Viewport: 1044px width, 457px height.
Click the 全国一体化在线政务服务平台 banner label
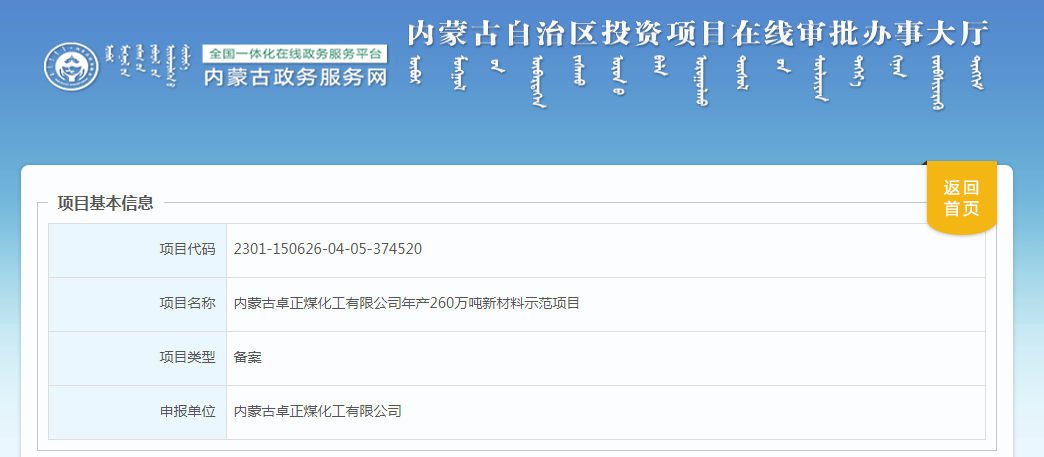click(296, 54)
